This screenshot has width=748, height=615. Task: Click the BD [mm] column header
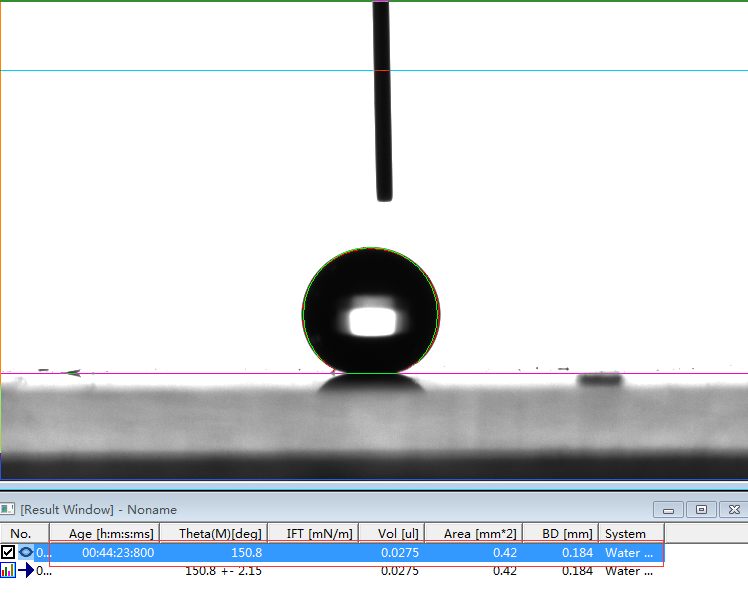click(560, 533)
